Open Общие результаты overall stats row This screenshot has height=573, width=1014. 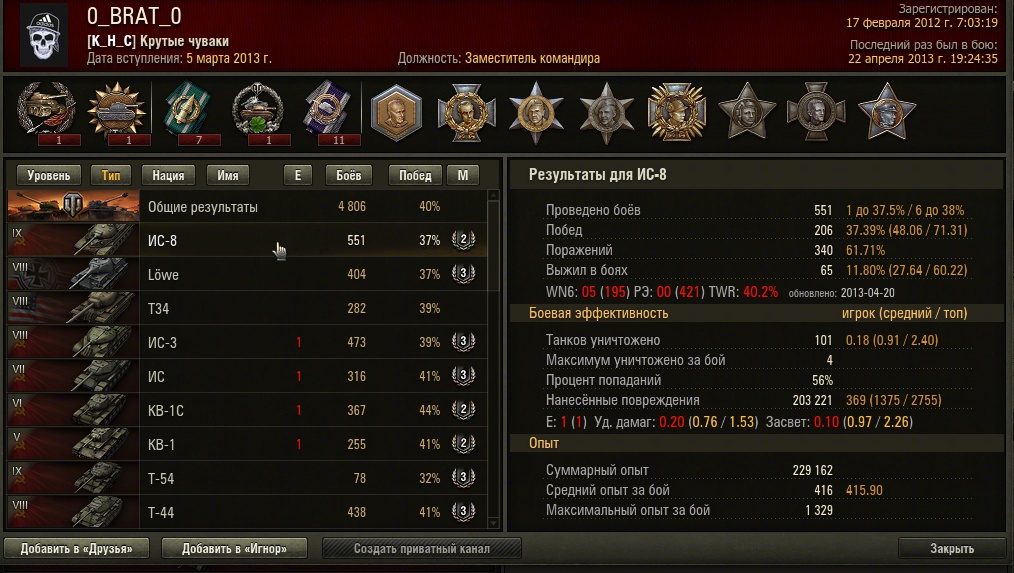(247, 206)
